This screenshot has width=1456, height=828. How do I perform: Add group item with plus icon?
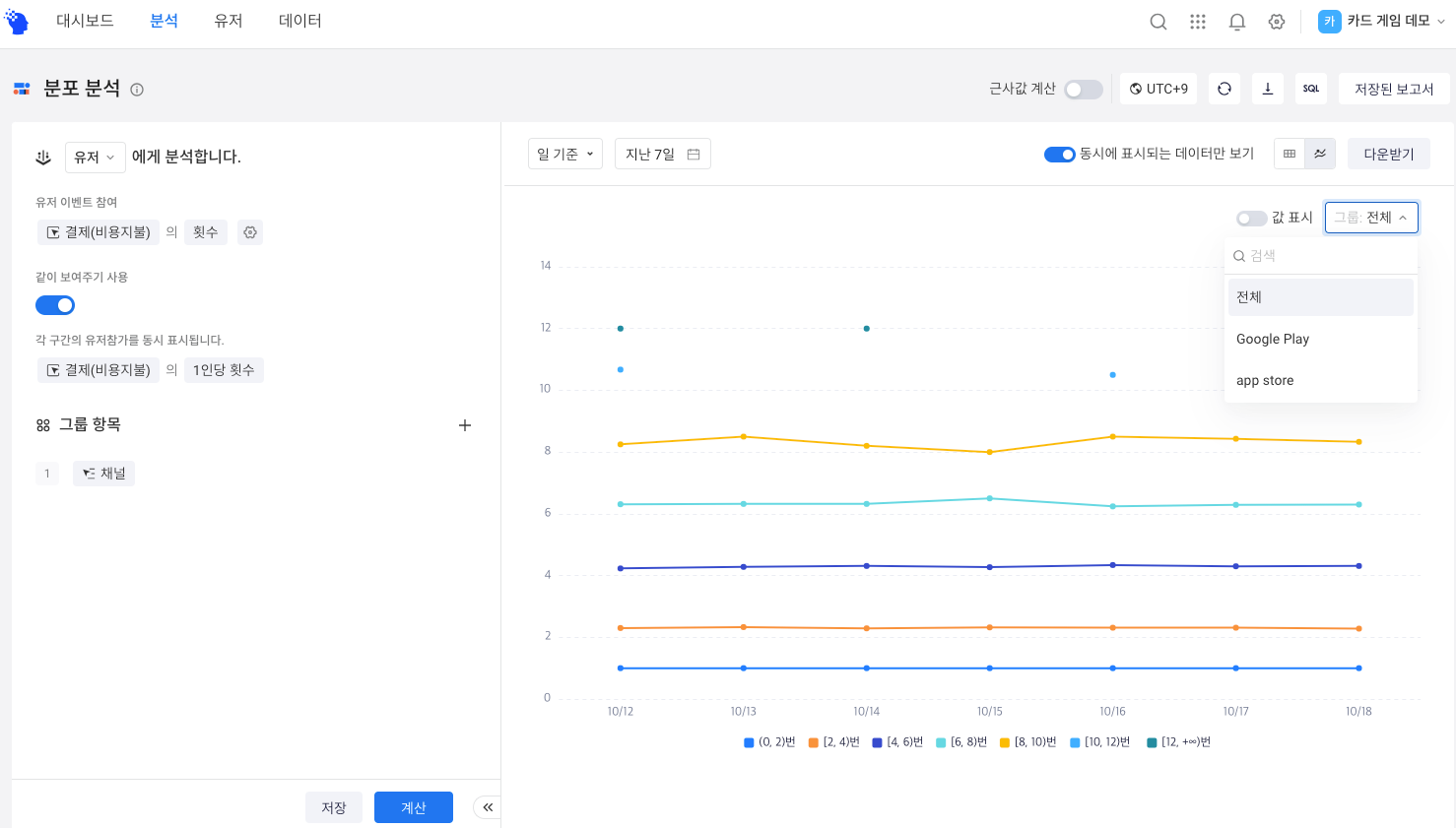pyautogui.click(x=465, y=425)
